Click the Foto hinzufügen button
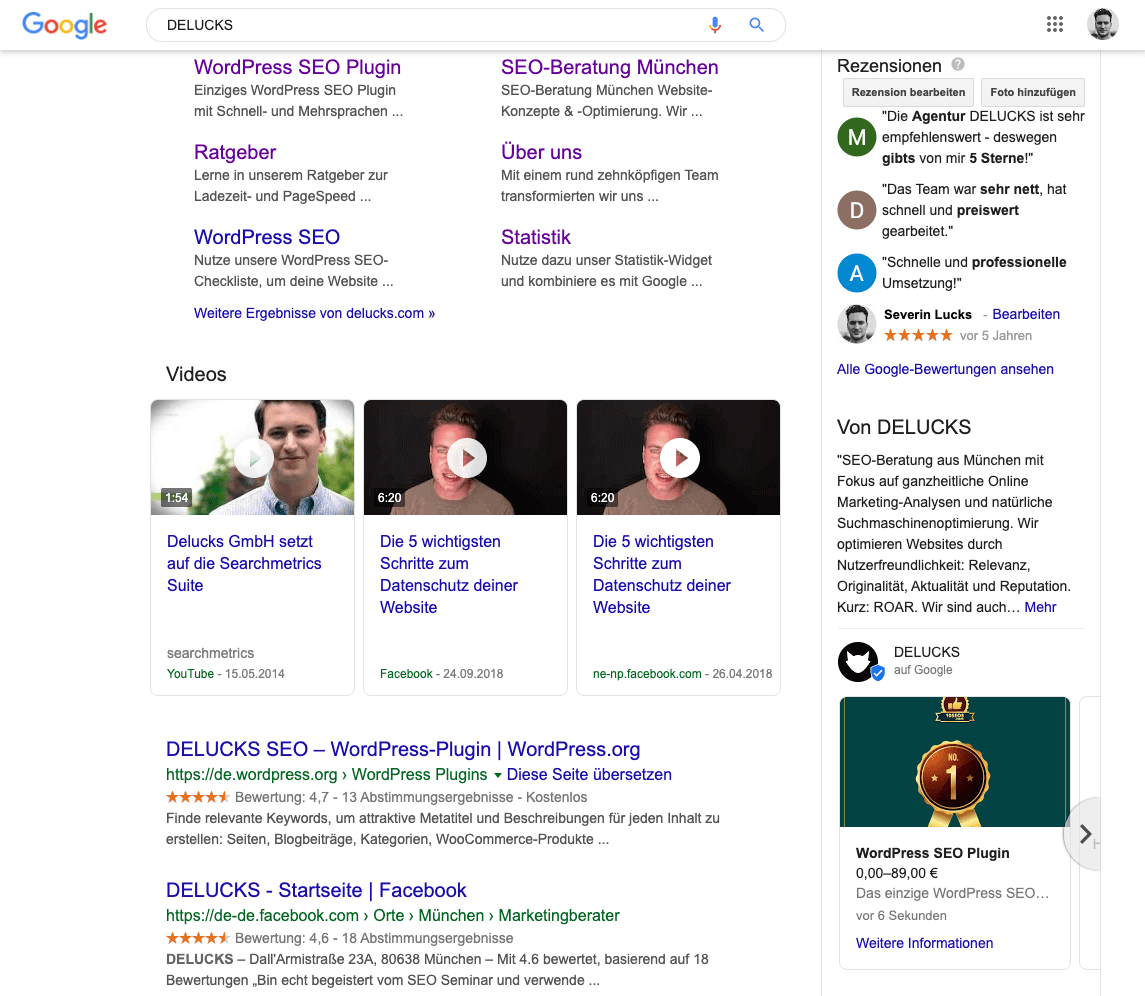Viewport: 1145px width, 996px height. 1033,92
